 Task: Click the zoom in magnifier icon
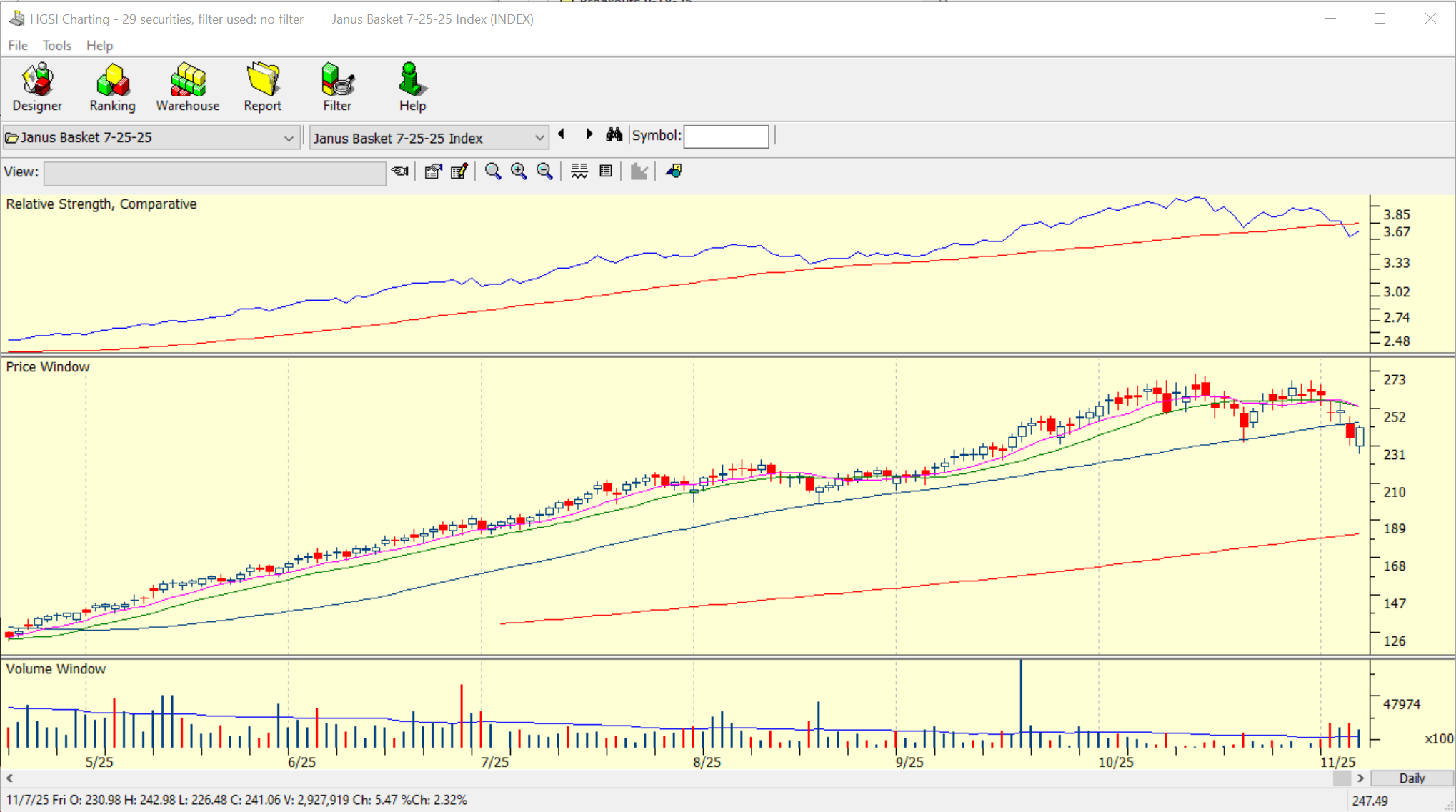point(519,171)
